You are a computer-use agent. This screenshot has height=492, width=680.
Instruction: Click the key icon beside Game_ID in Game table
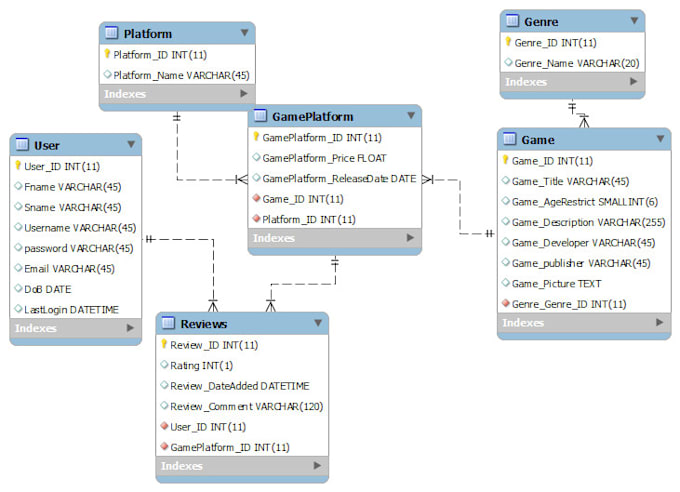click(506, 160)
